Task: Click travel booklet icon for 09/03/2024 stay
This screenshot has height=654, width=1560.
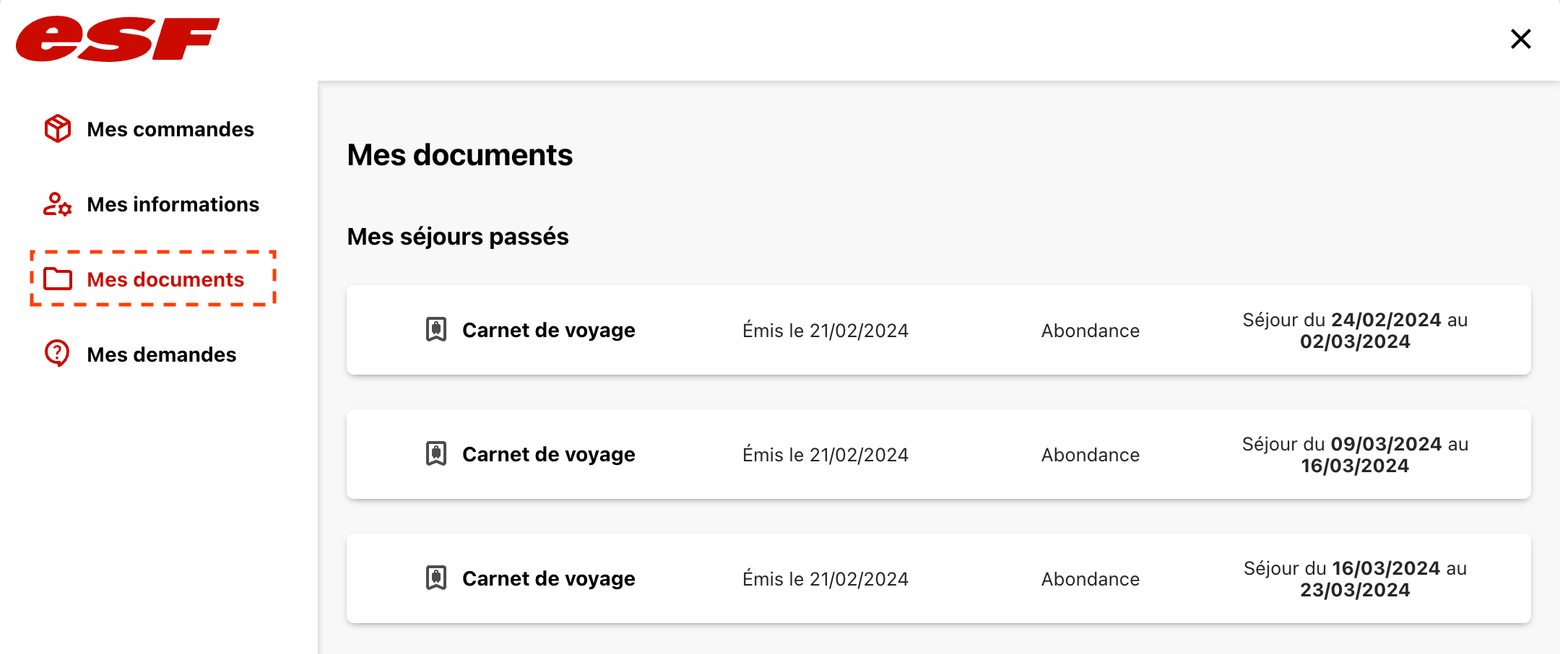Action: pyautogui.click(x=436, y=454)
